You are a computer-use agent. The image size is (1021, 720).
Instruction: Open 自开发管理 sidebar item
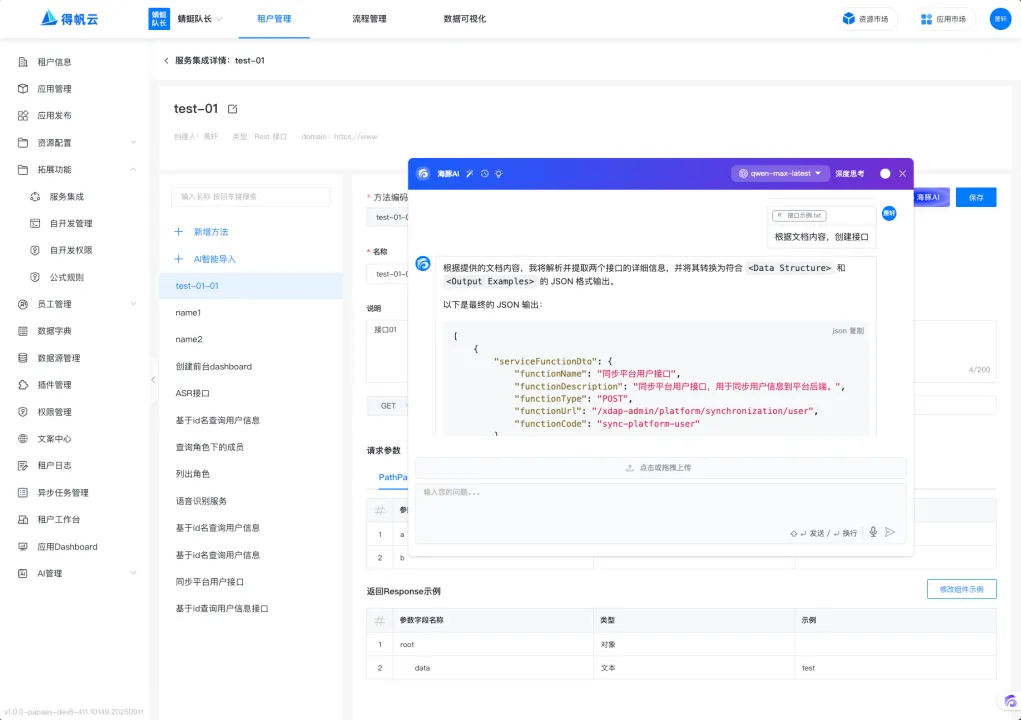[71, 223]
